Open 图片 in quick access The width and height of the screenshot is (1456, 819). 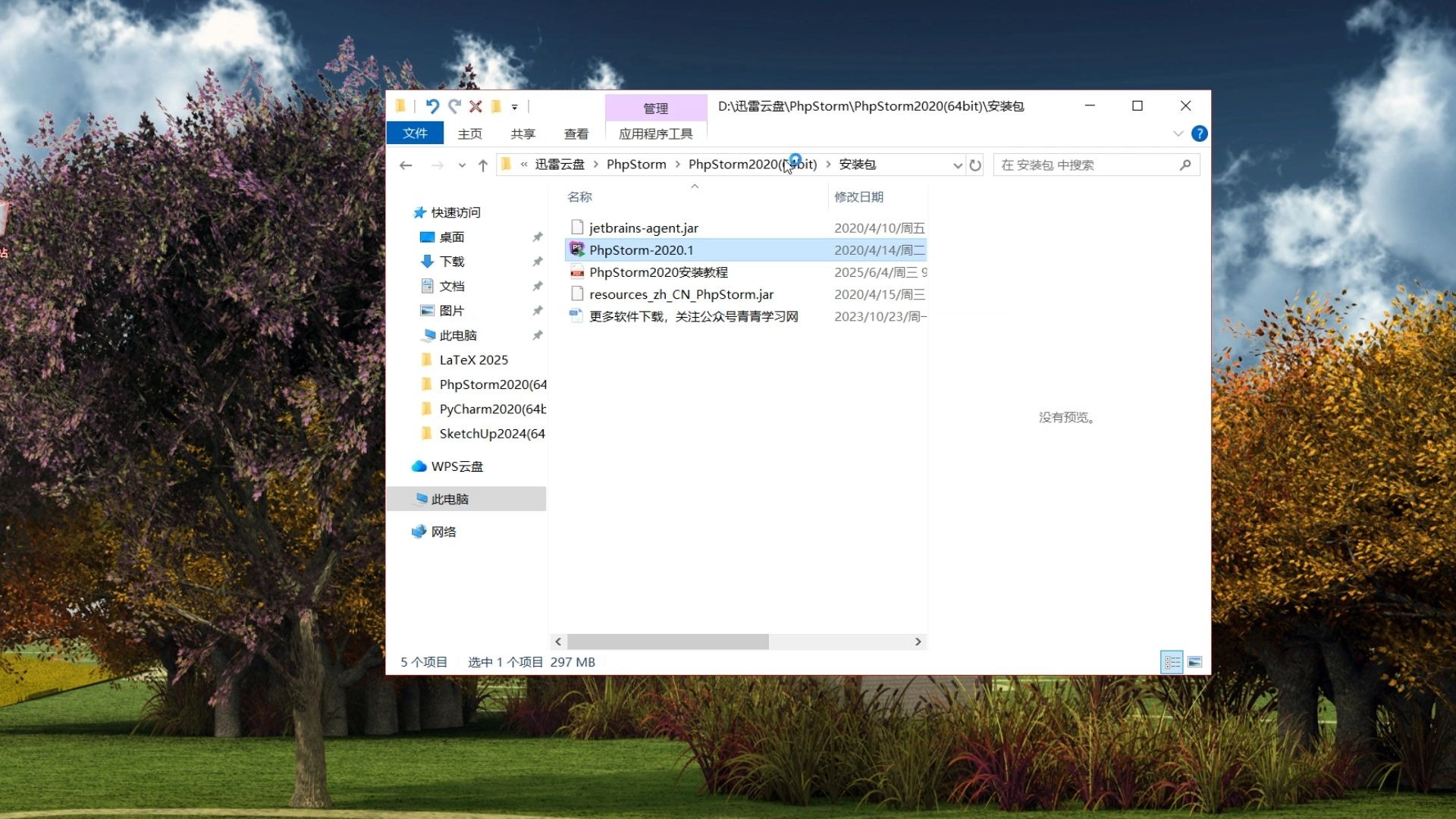click(452, 311)
